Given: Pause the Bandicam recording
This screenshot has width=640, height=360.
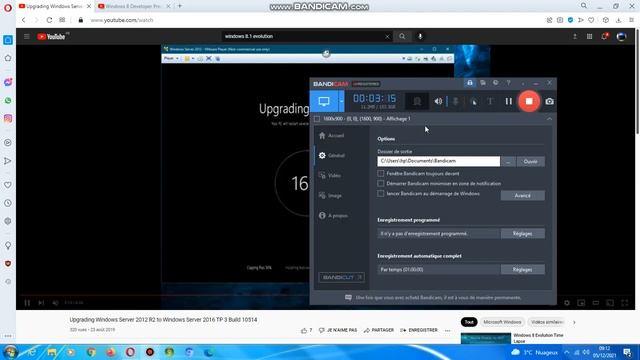Looking at the screenshot, I should coord(508,101).
